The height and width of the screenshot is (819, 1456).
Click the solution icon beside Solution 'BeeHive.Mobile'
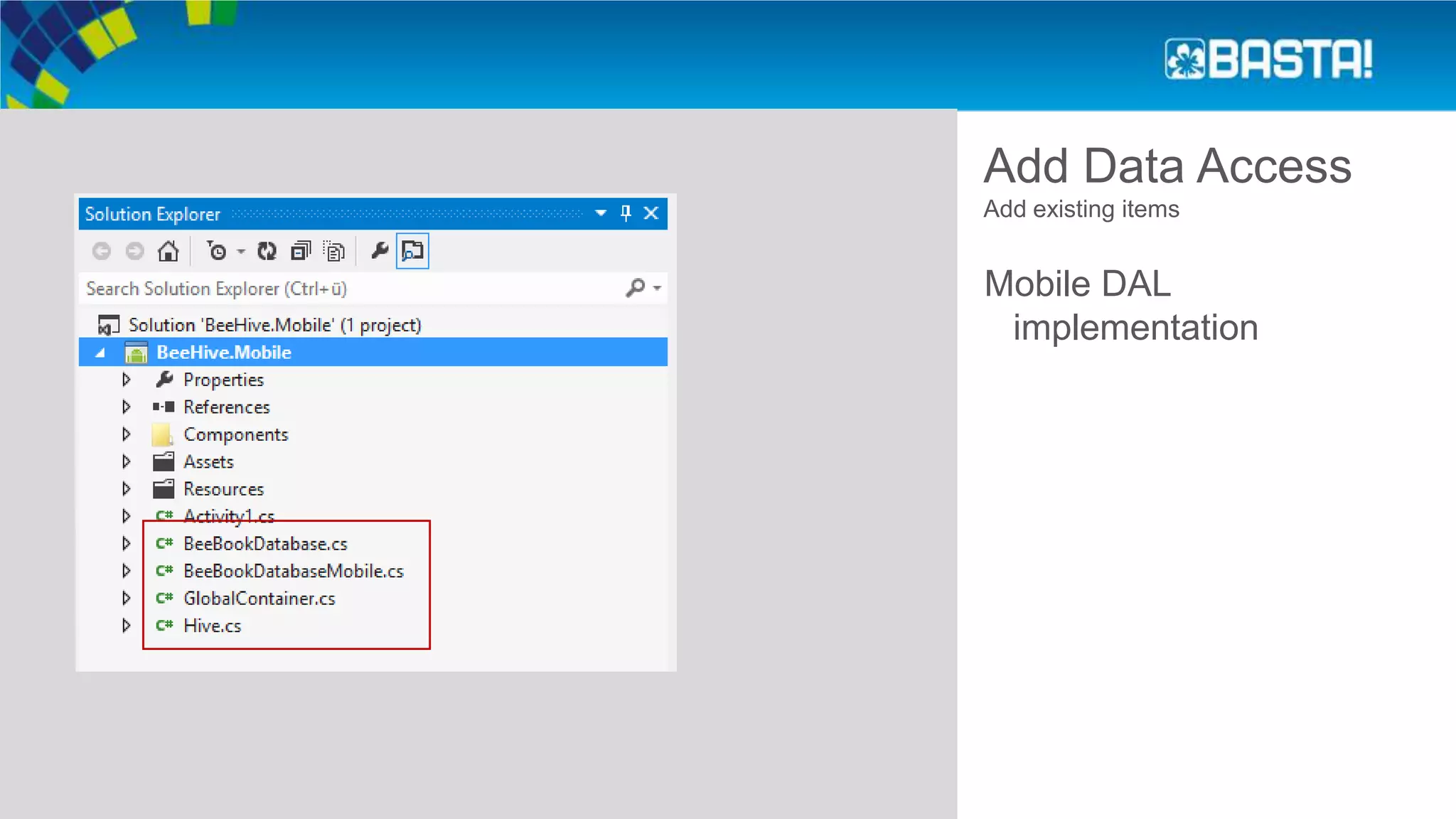coord(109,326)
